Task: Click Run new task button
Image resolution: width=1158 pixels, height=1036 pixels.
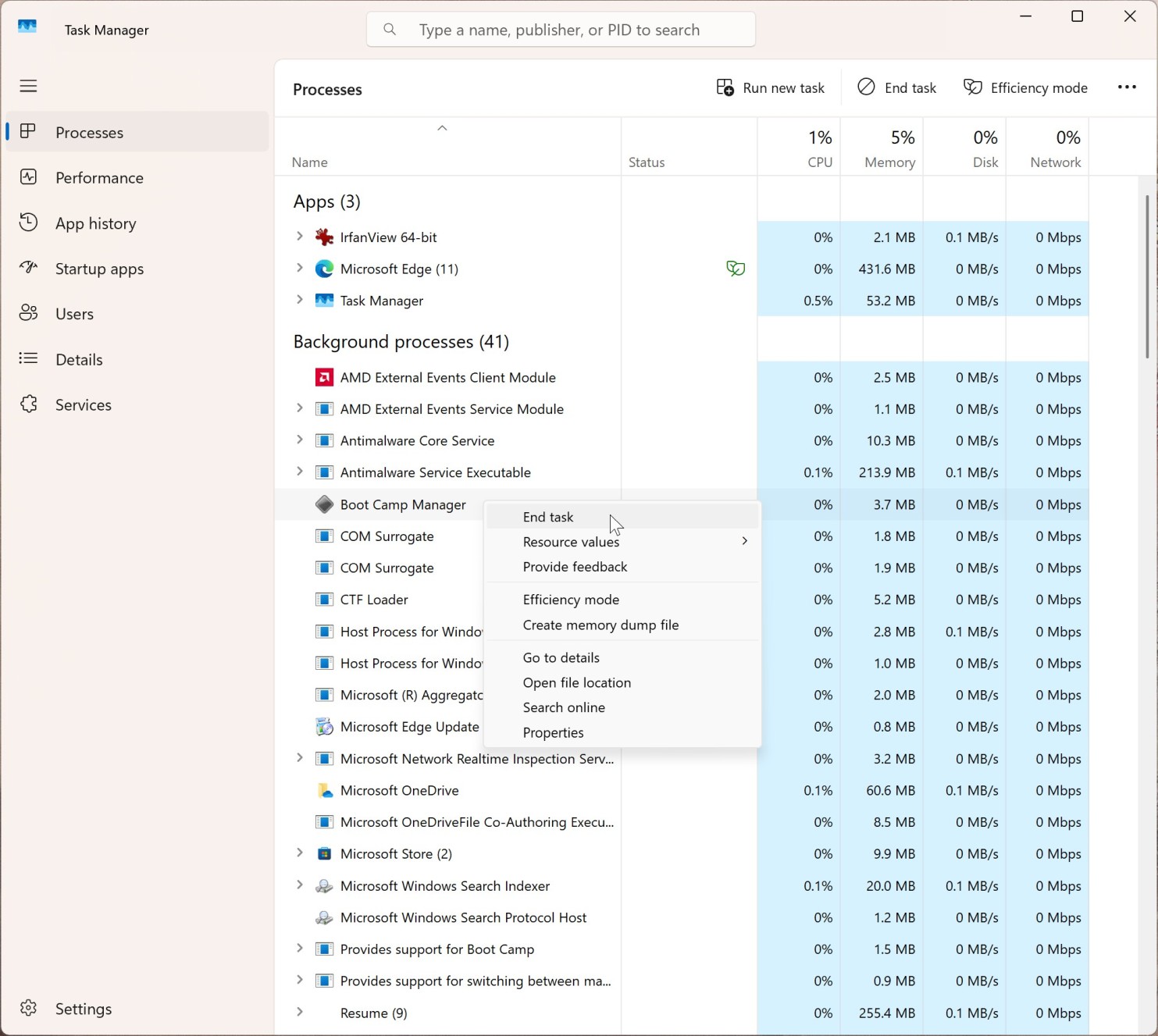Action: 771,87
